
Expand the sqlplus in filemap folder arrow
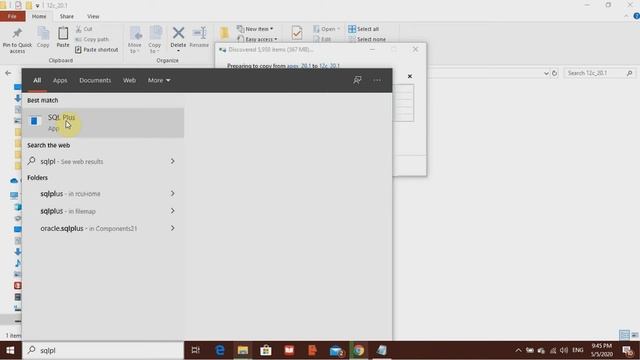(x=173, y=211)
